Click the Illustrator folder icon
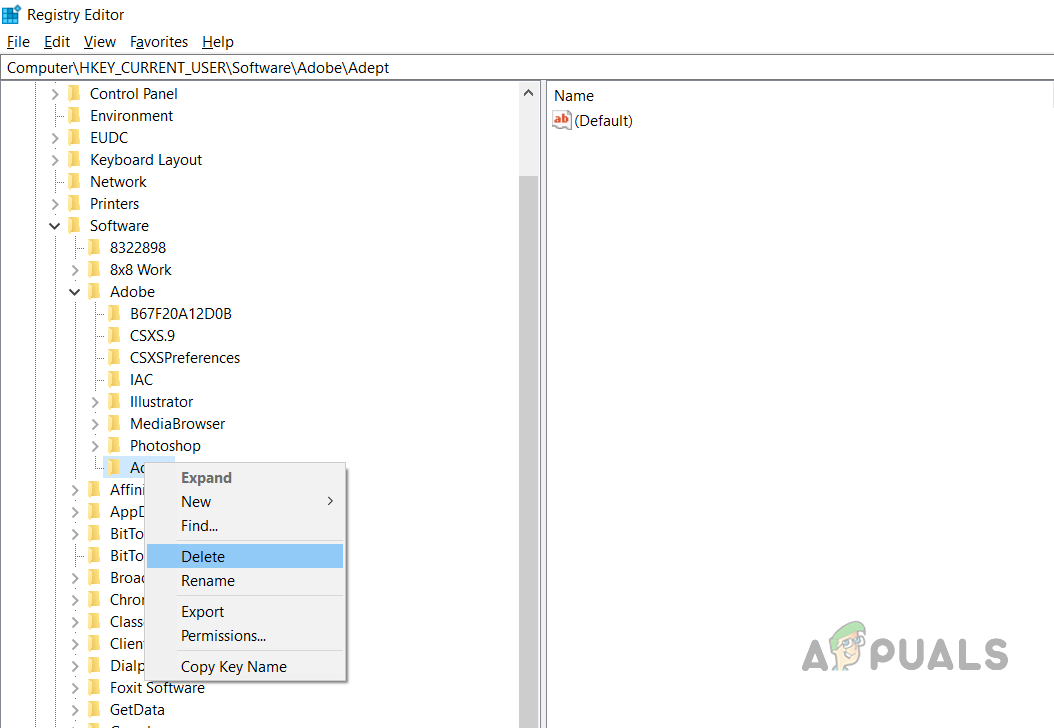1054x728 pixels. tap(115, 401)
